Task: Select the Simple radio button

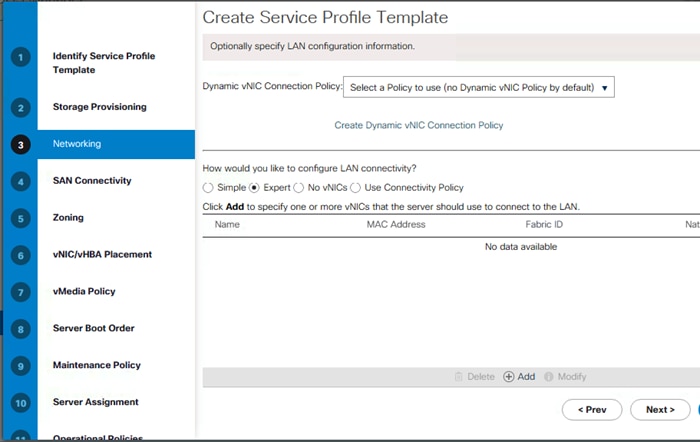Action: pos(208,188)
